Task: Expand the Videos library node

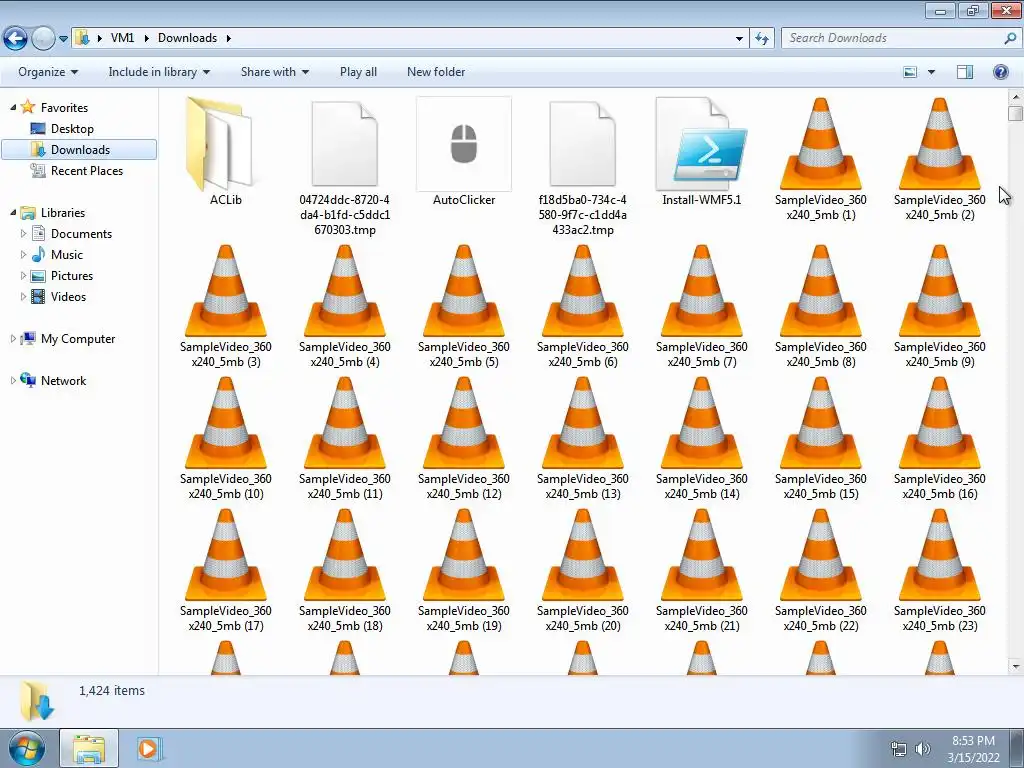Action: point(24,296)
